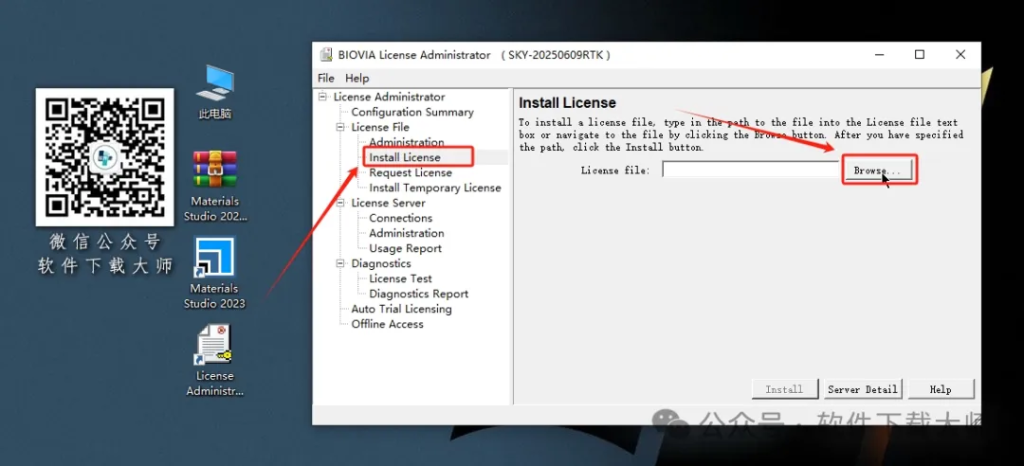Open the 此电脑 desktop icon
This screenshot has width=1024, height=466.
(214, 84)
